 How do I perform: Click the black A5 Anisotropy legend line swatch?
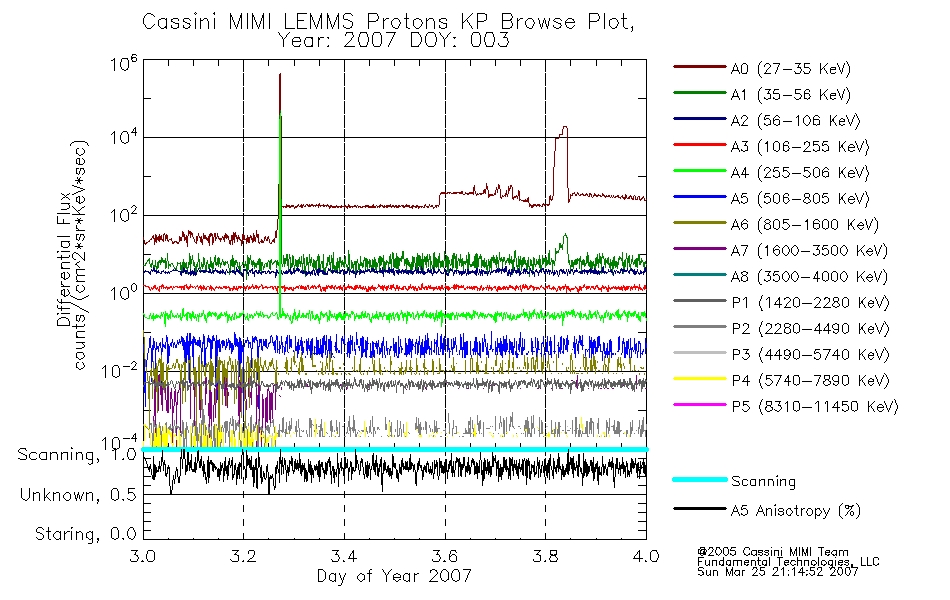700,508
